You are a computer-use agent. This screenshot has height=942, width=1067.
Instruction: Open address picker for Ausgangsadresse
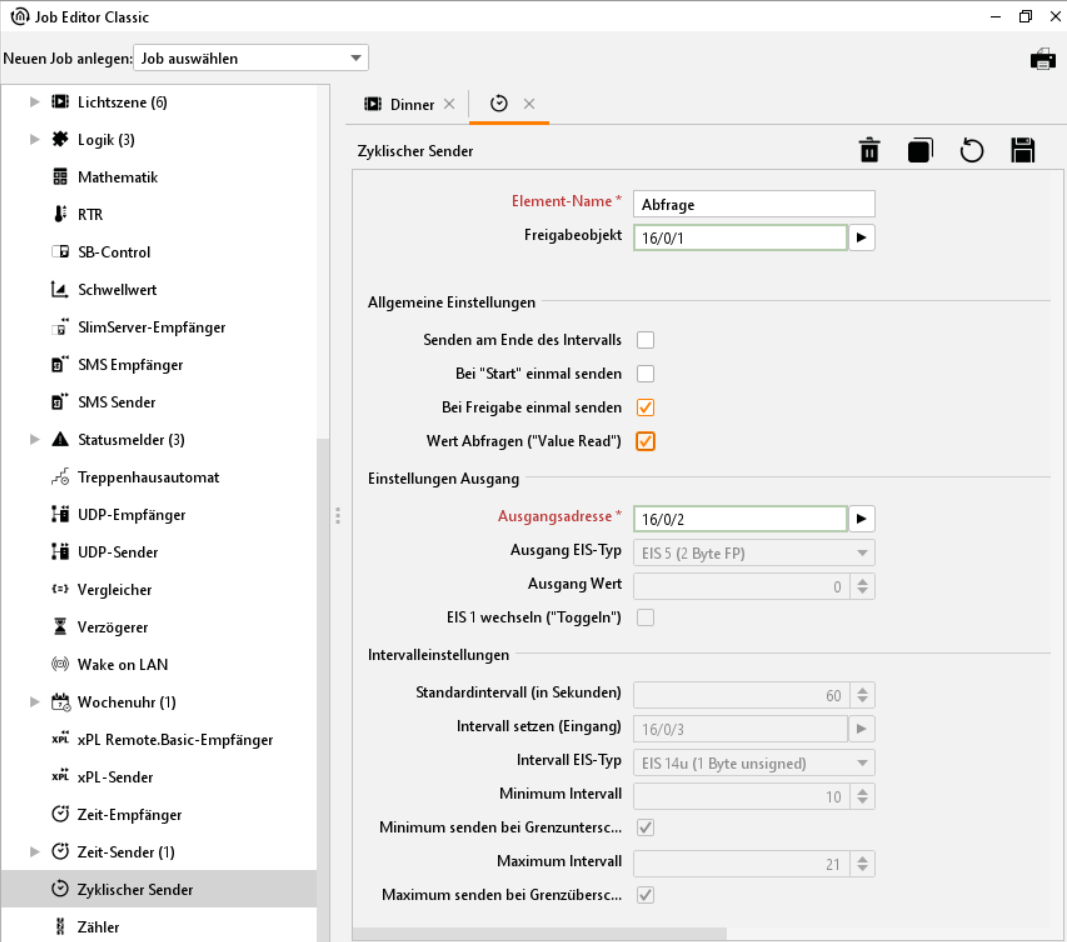[862, 518]
